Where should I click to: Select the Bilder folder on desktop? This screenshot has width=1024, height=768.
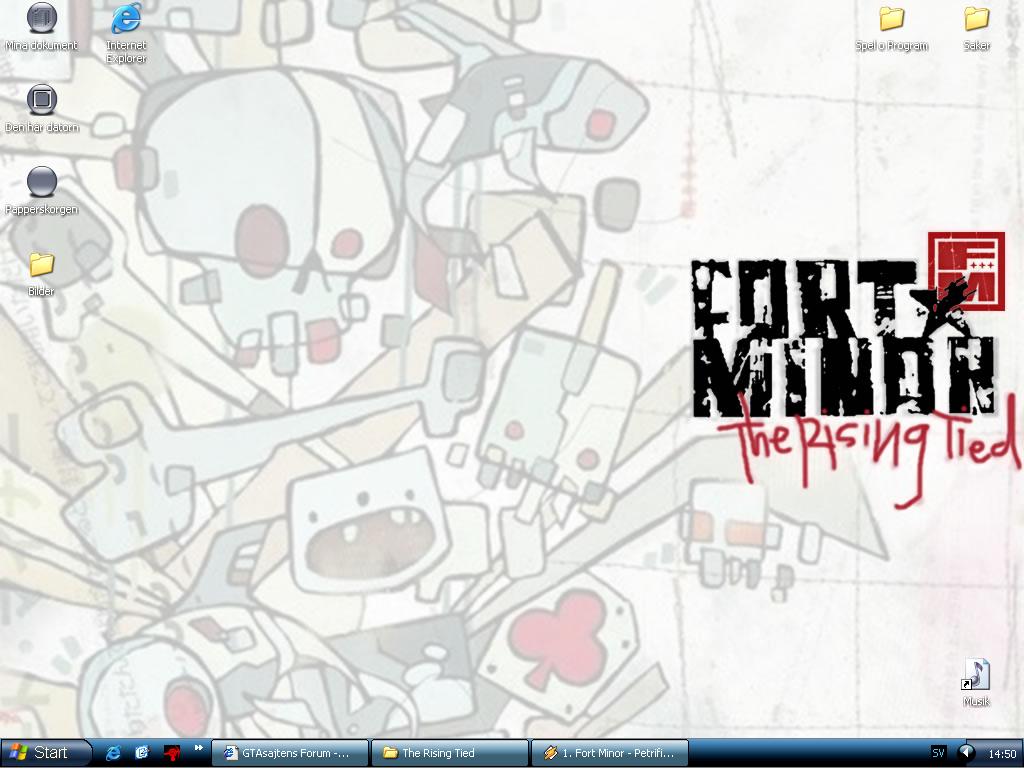pyautogui.click(x=41, y=274)
